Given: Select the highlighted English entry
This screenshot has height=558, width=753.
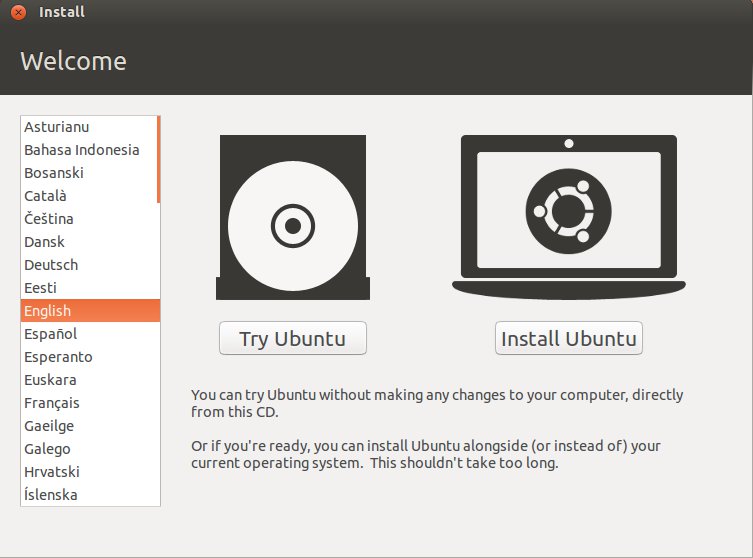Looking at the screenshot, I should (x=90, y=311).
